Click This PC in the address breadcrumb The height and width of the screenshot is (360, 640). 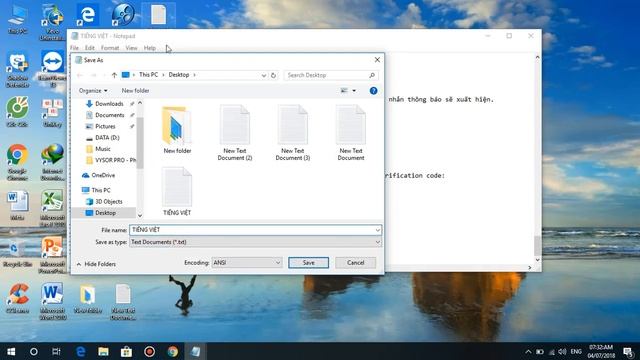[x=148, y=75]
